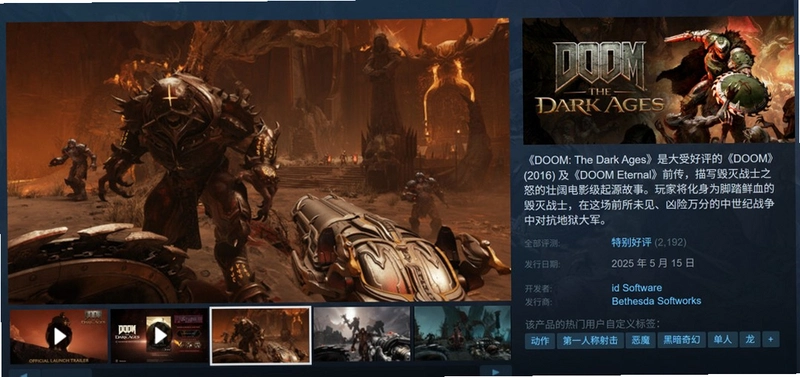Select the 恶魔 tag
Screen dimensions: 800x377
click(640, 340)
